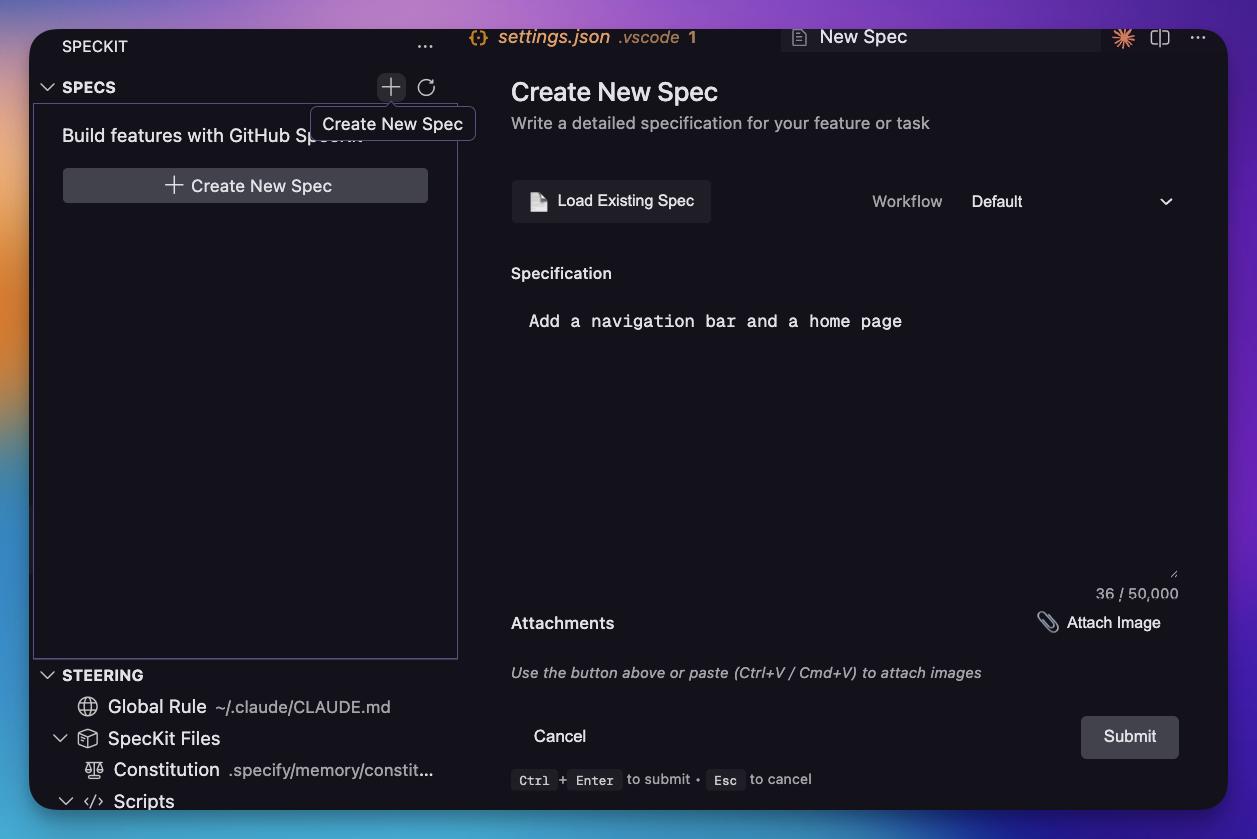Submit the new specification
This screenshot has height=839, width=1257.
(1129, 736)
